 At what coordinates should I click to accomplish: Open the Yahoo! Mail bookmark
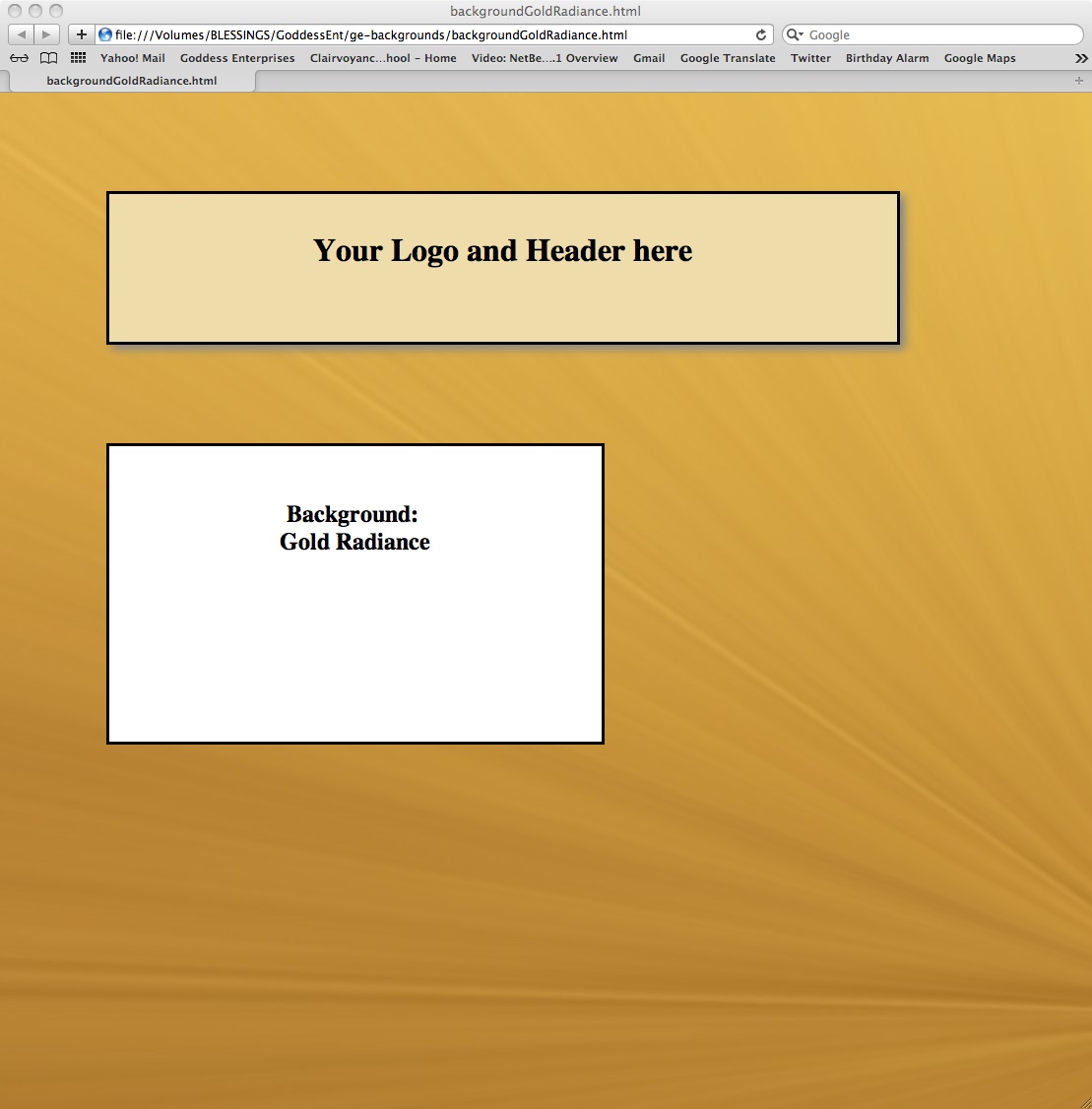pyautogui.click(x=132, y=58)
